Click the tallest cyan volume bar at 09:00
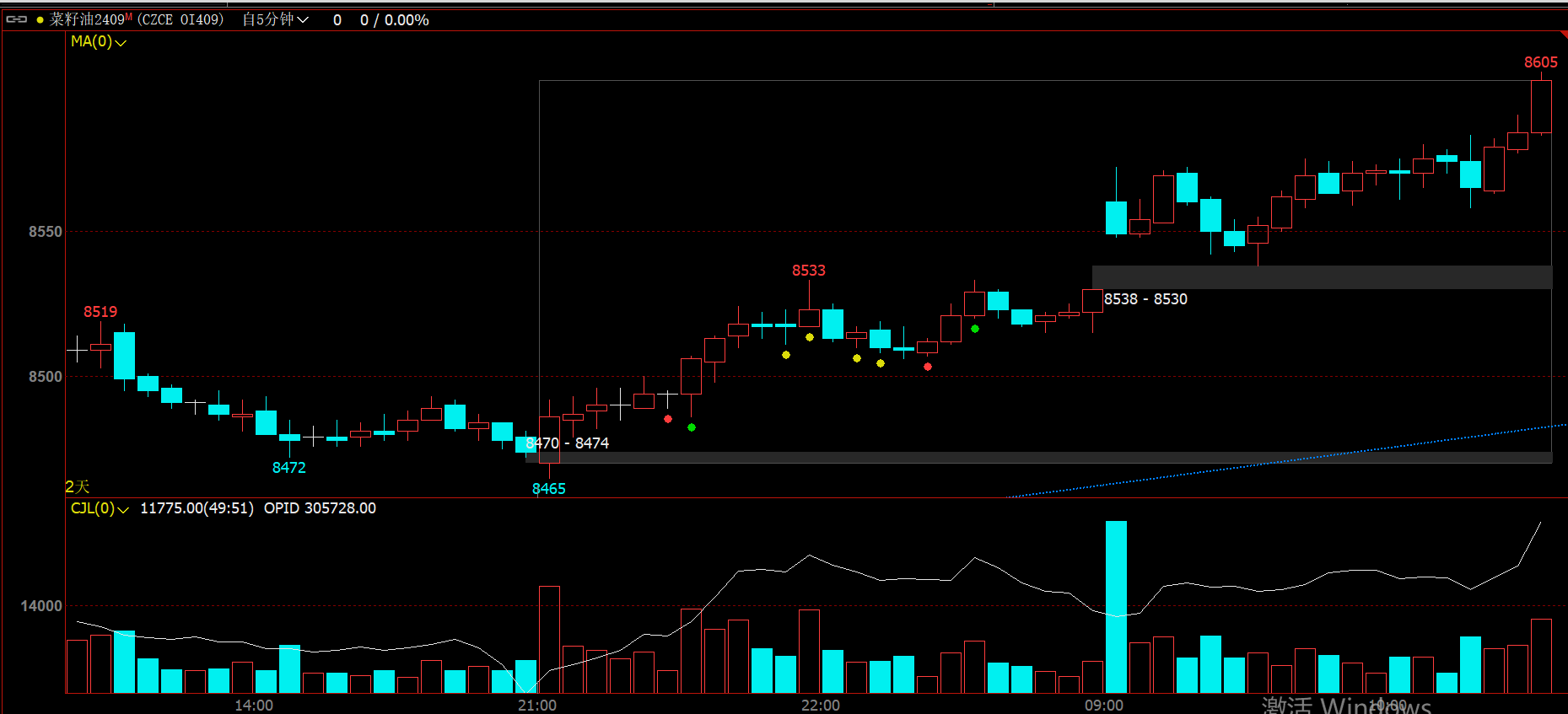The width and height of the screenshot is (1568, 714). 1116,607
